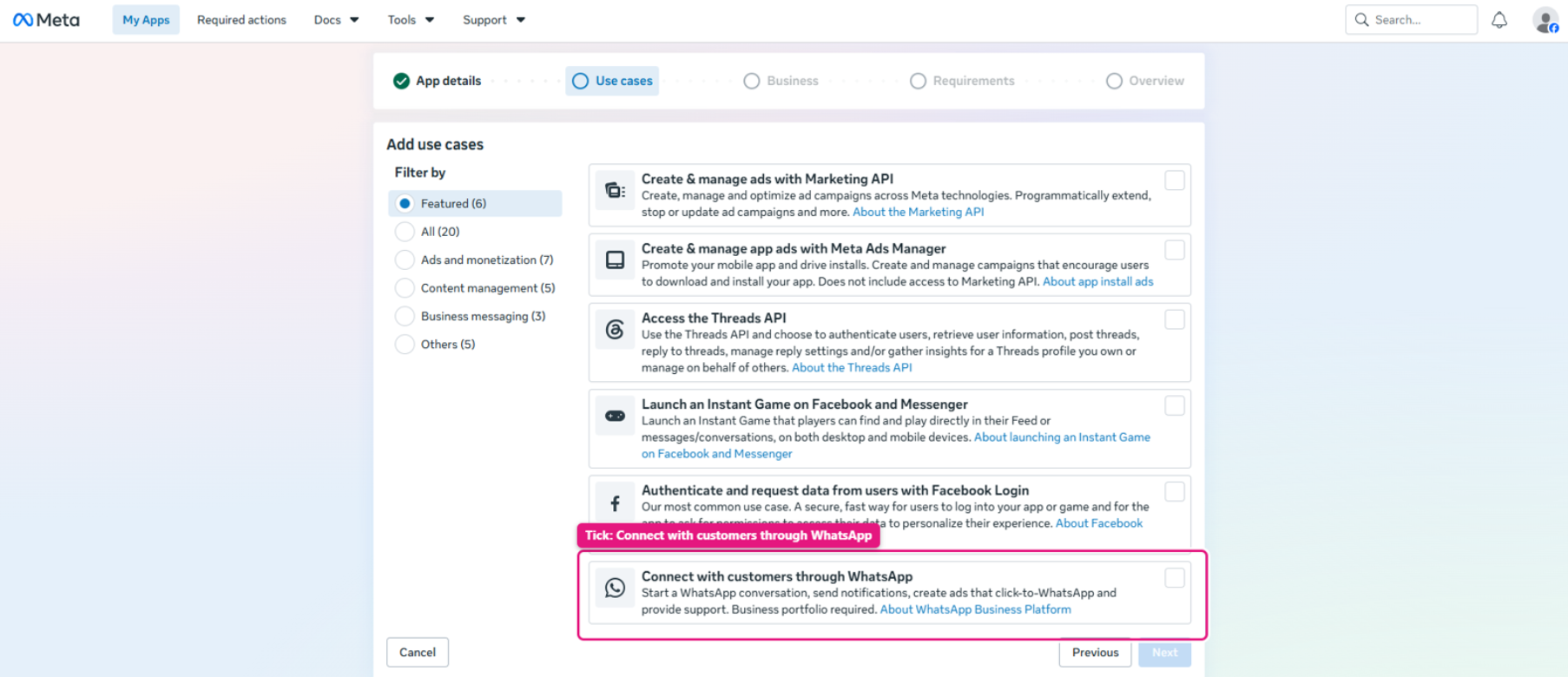Click Authenticate and request data title
1568x677 pixels.
pos(835,490)
